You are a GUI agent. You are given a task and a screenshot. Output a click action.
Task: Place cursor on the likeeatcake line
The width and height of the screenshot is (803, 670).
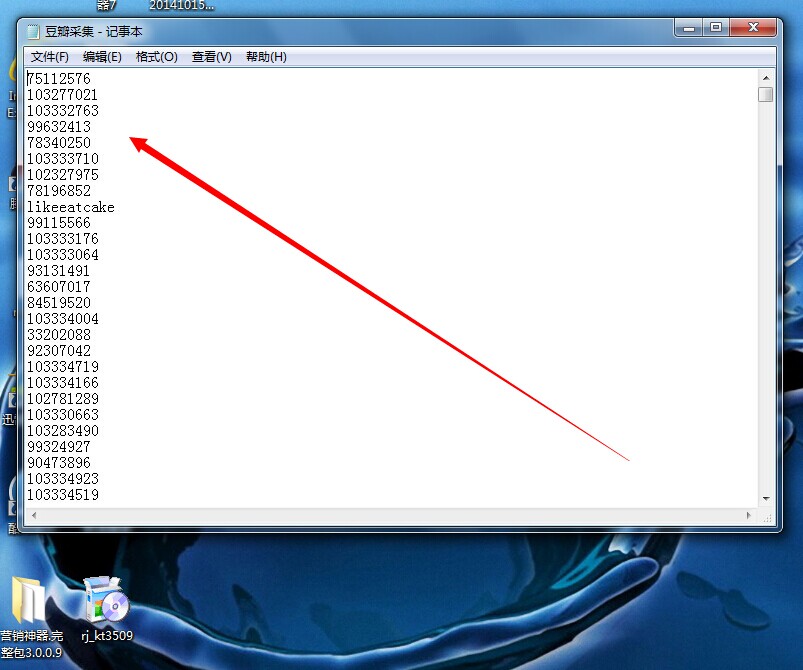point(71,207)
